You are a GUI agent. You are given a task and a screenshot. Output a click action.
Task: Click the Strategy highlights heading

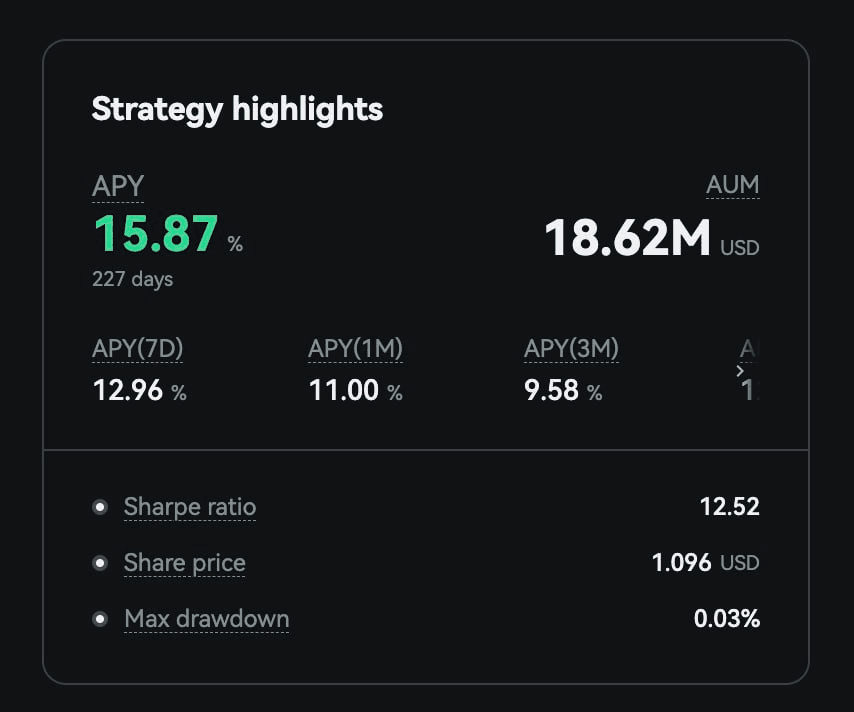pyautogui.click(x=237, y=110)
